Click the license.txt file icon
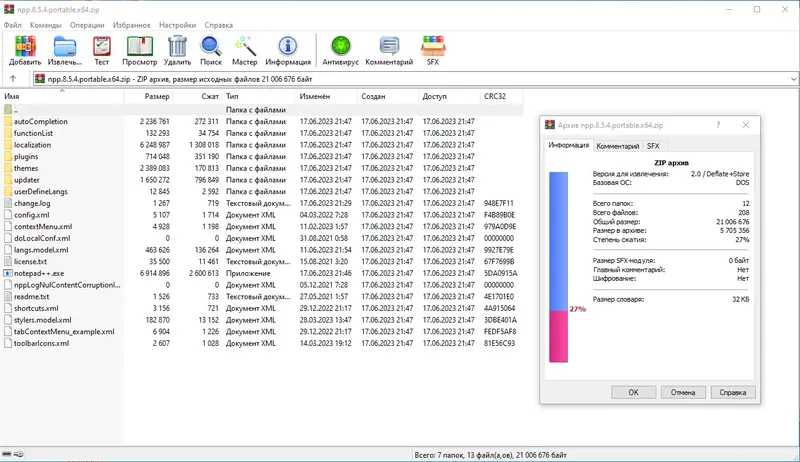The height and width of the screenshot is (462, 800). pos(8,262)
